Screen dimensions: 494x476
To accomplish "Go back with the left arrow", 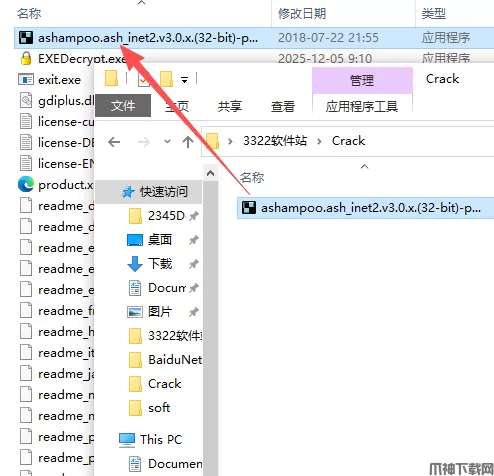I will 114,142.
